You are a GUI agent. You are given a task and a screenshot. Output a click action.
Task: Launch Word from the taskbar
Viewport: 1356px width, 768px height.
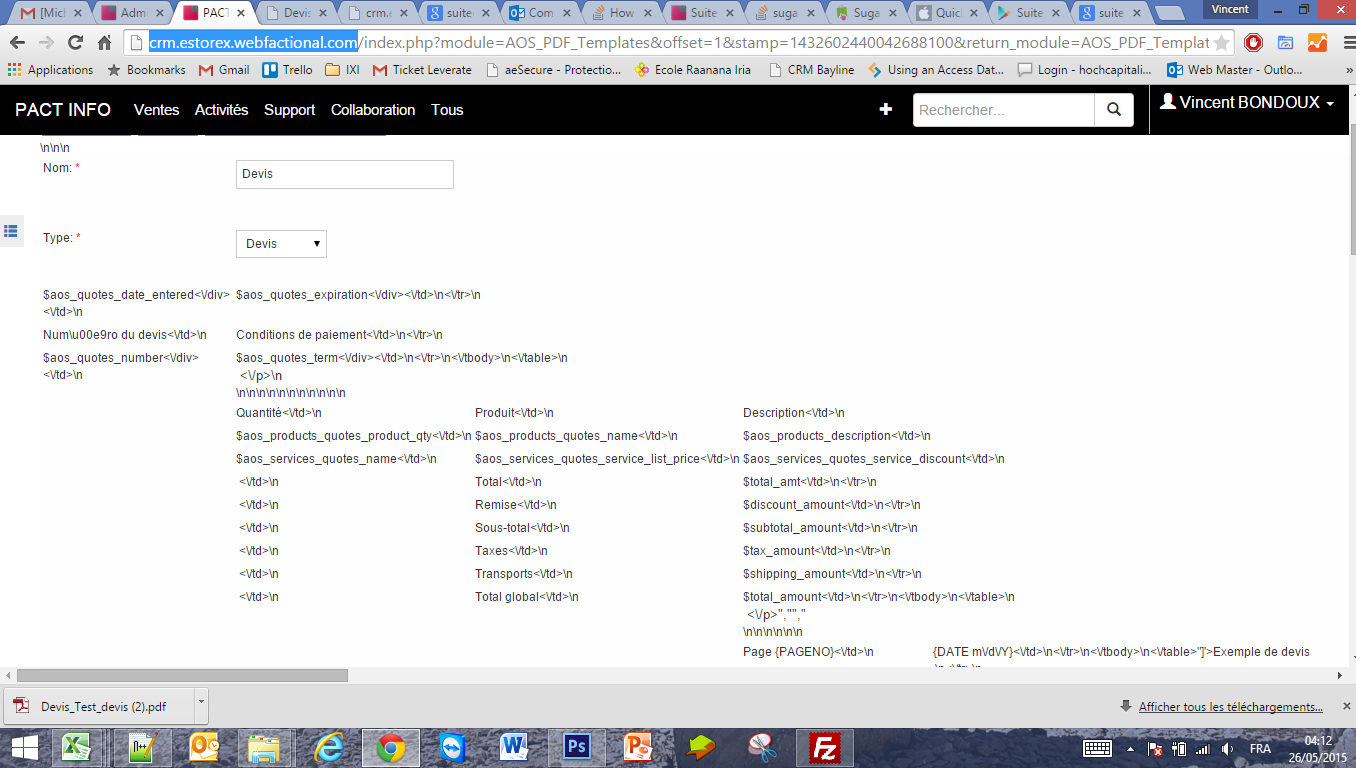tap(514, 747)
